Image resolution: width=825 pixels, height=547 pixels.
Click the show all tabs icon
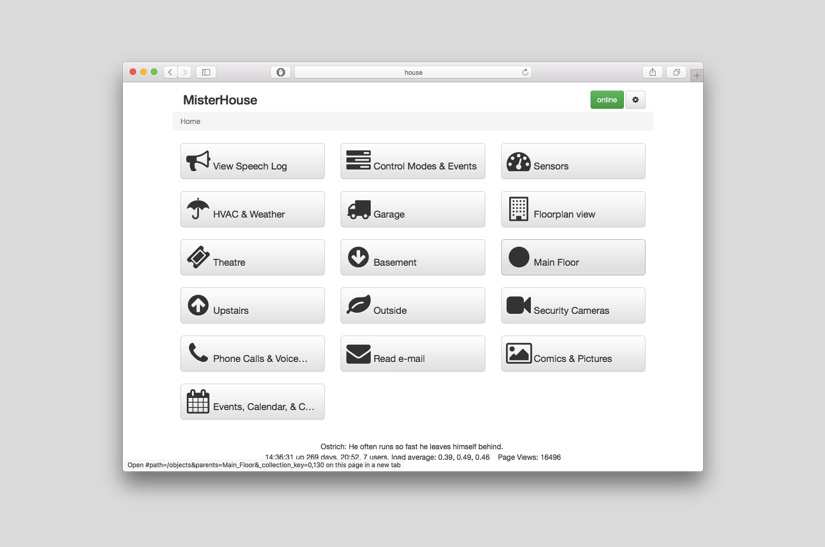[x=676, y=72]
